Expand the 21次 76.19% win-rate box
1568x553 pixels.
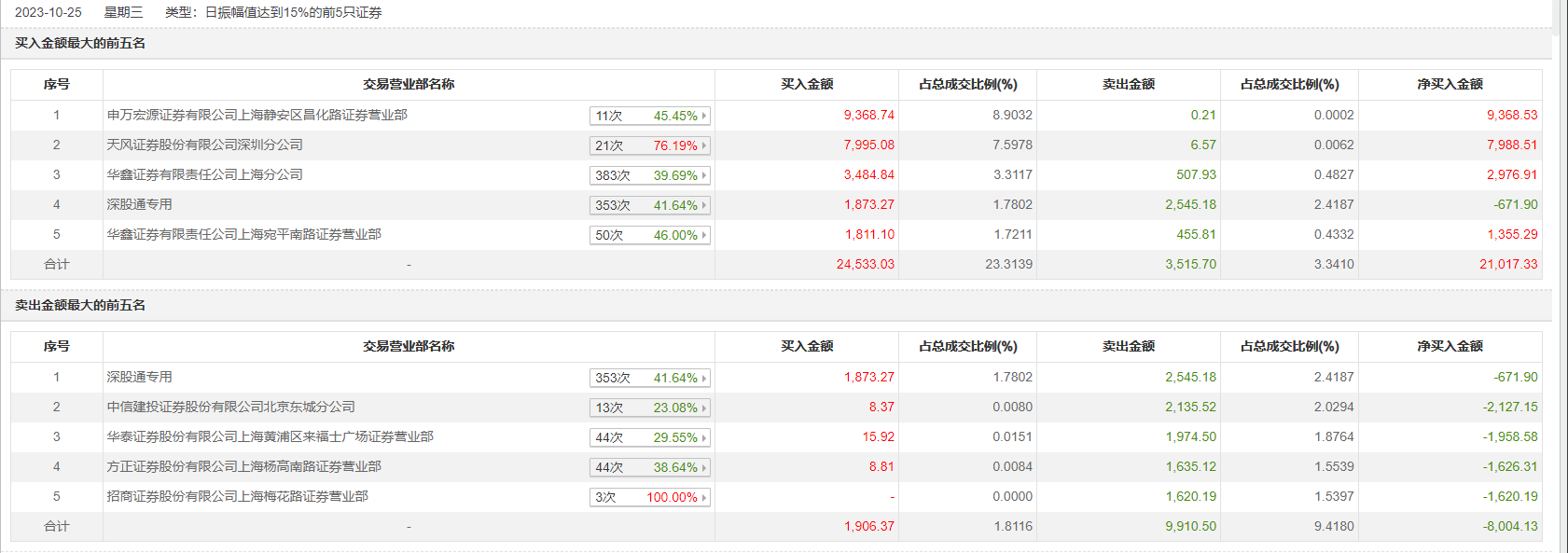tap(650, 145)
